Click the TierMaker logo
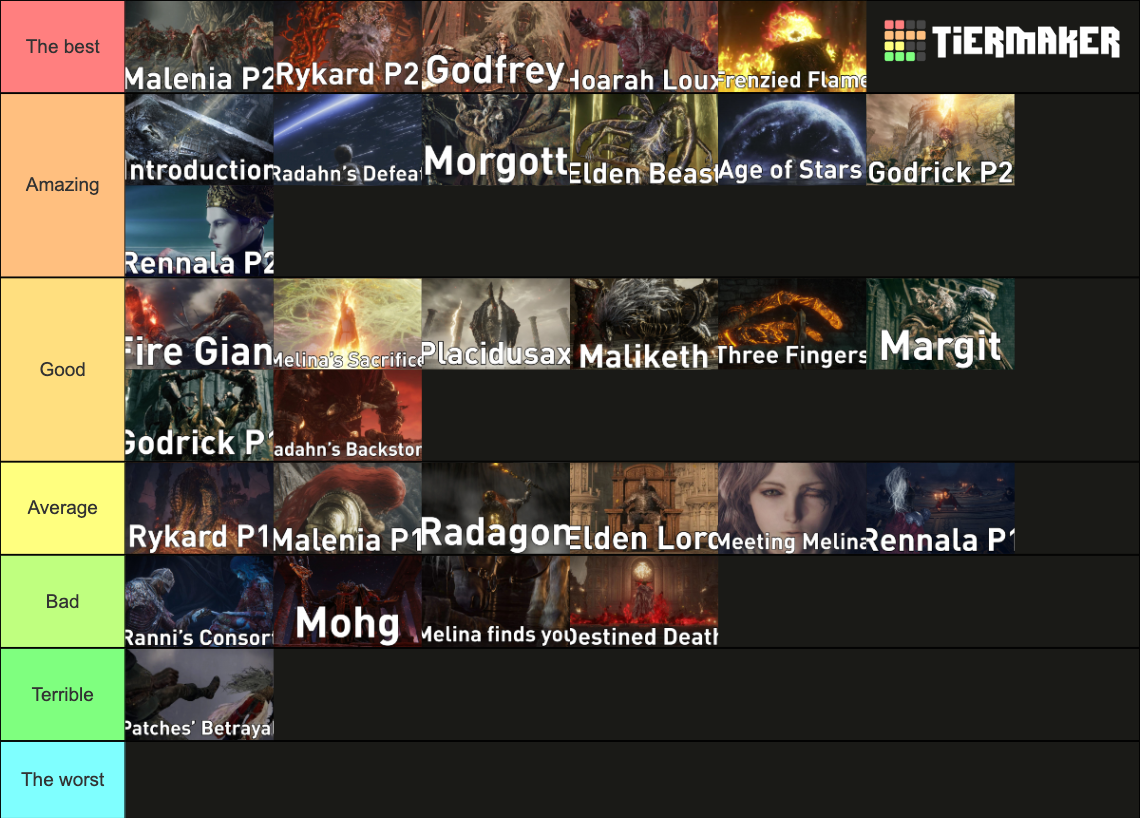Image resolution: width=1140 pixels, height=818 pixels. 1002,41
